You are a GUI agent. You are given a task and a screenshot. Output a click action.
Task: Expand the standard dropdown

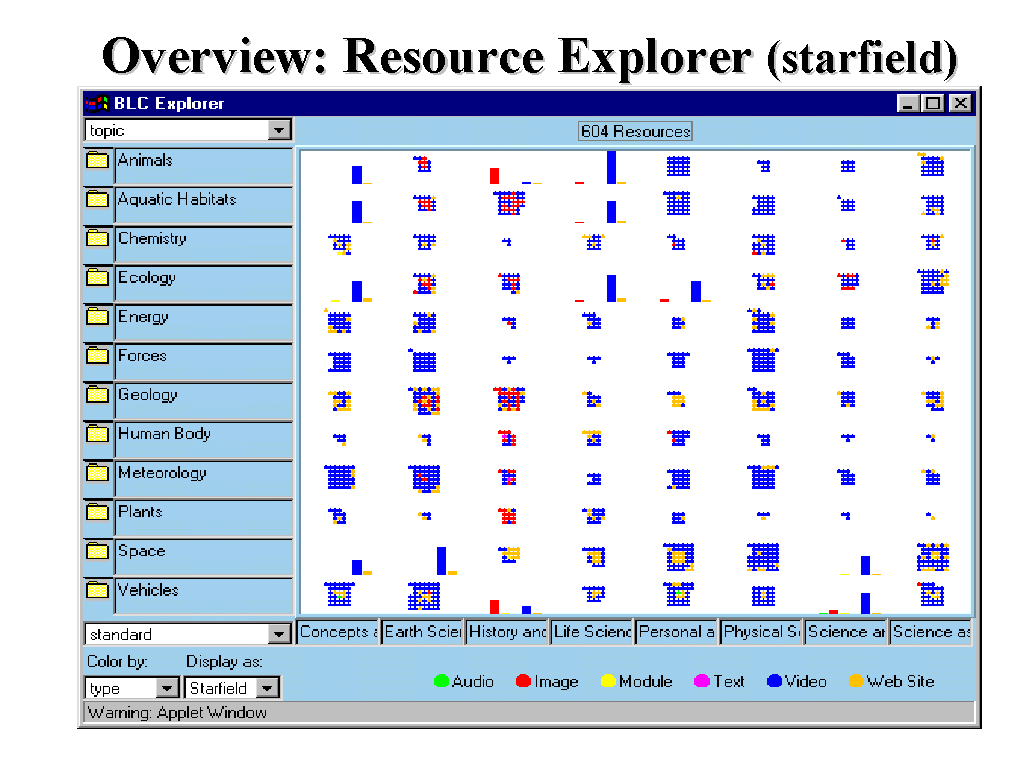tap(279, 634)
